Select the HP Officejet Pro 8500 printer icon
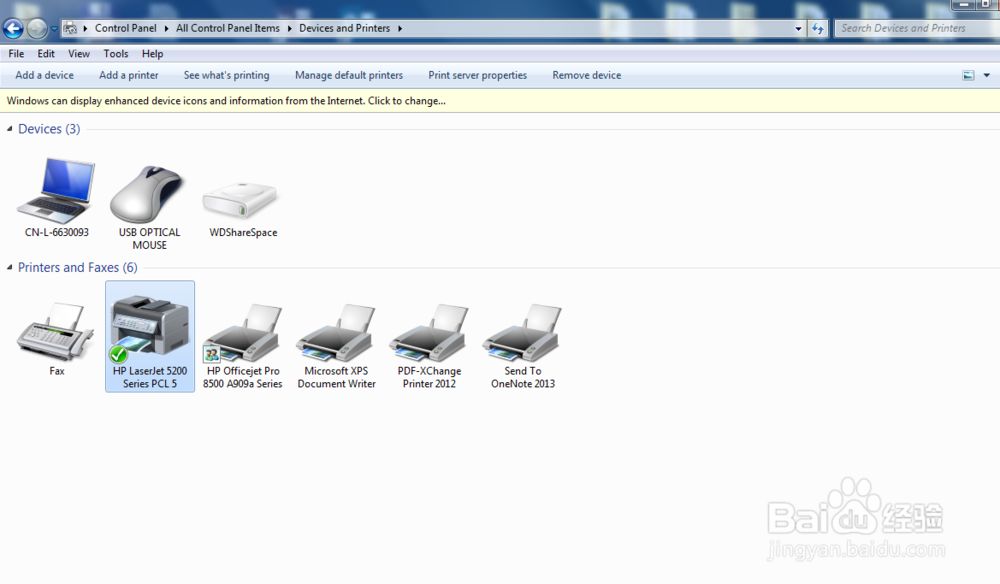Screen dimensions: 1000x584 242,333
